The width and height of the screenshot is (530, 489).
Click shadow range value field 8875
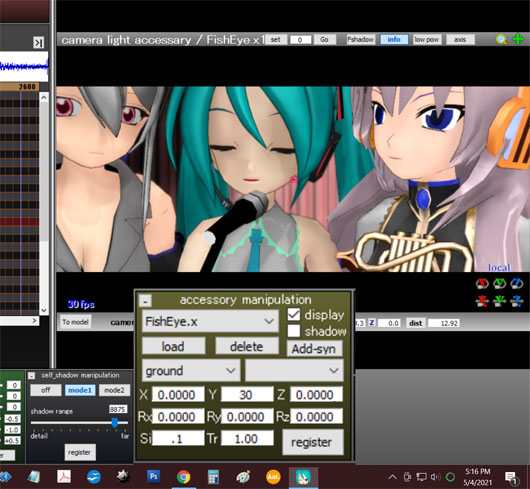(x=118, y=409)
